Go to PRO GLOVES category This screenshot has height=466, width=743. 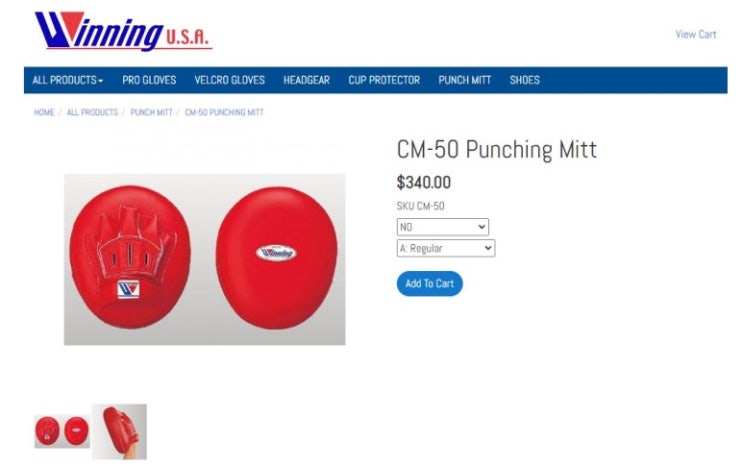click(149, 80)
